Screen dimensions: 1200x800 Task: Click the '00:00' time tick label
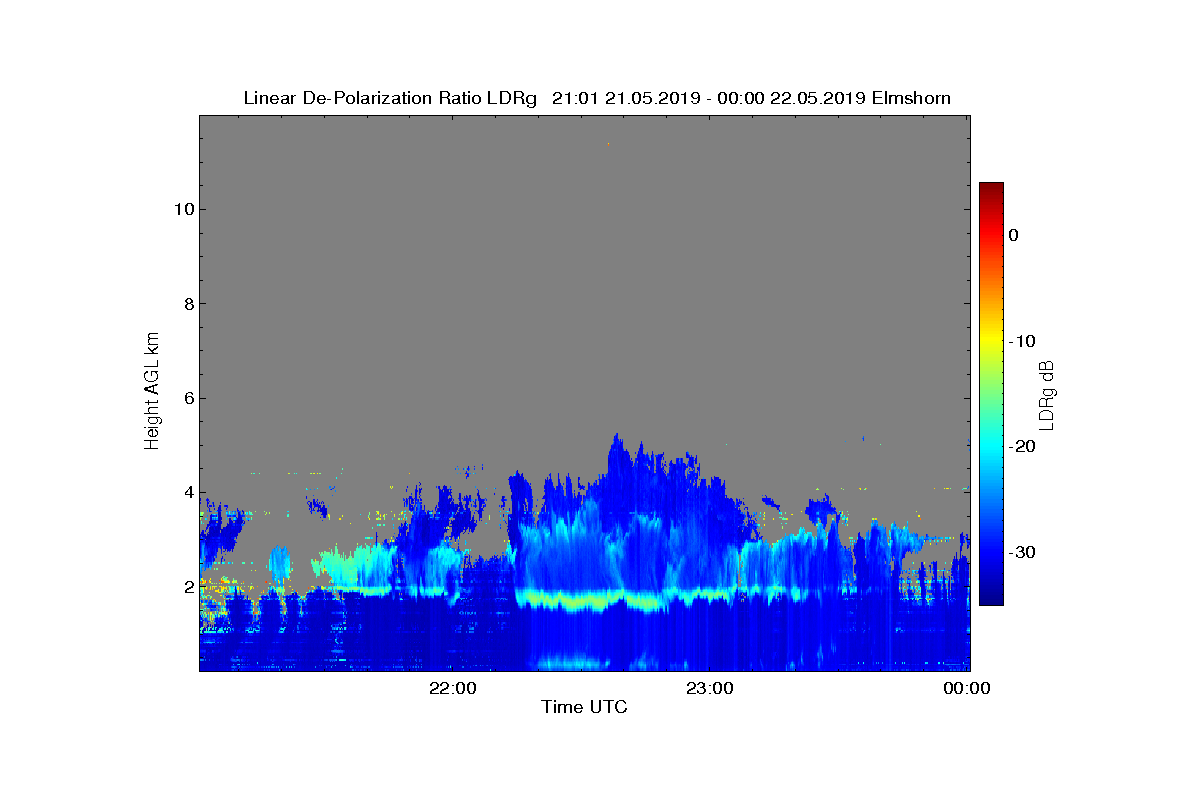pyautogui.click(x=968, y=688)
